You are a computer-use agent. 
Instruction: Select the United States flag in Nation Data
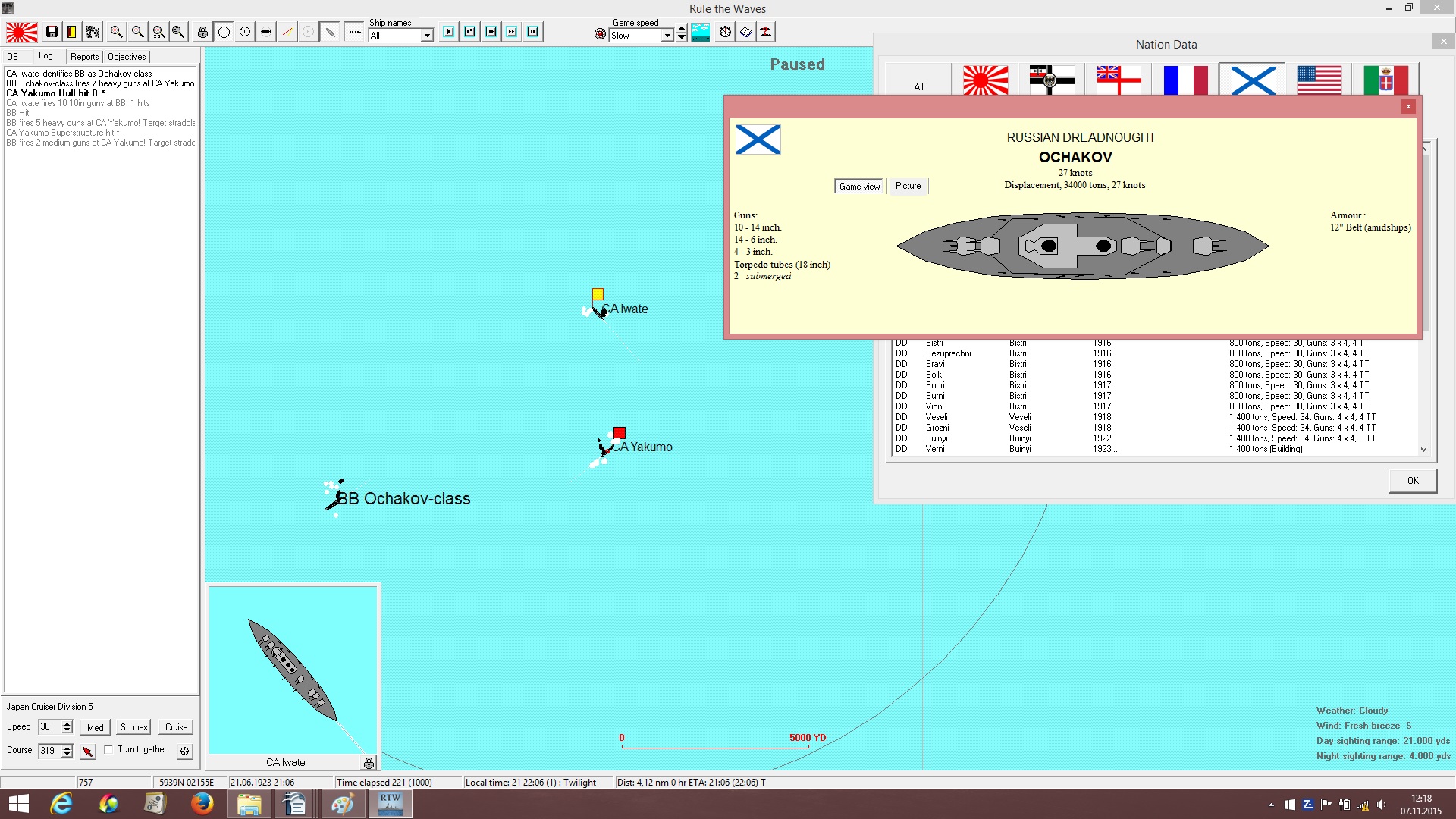point(1319,80)
